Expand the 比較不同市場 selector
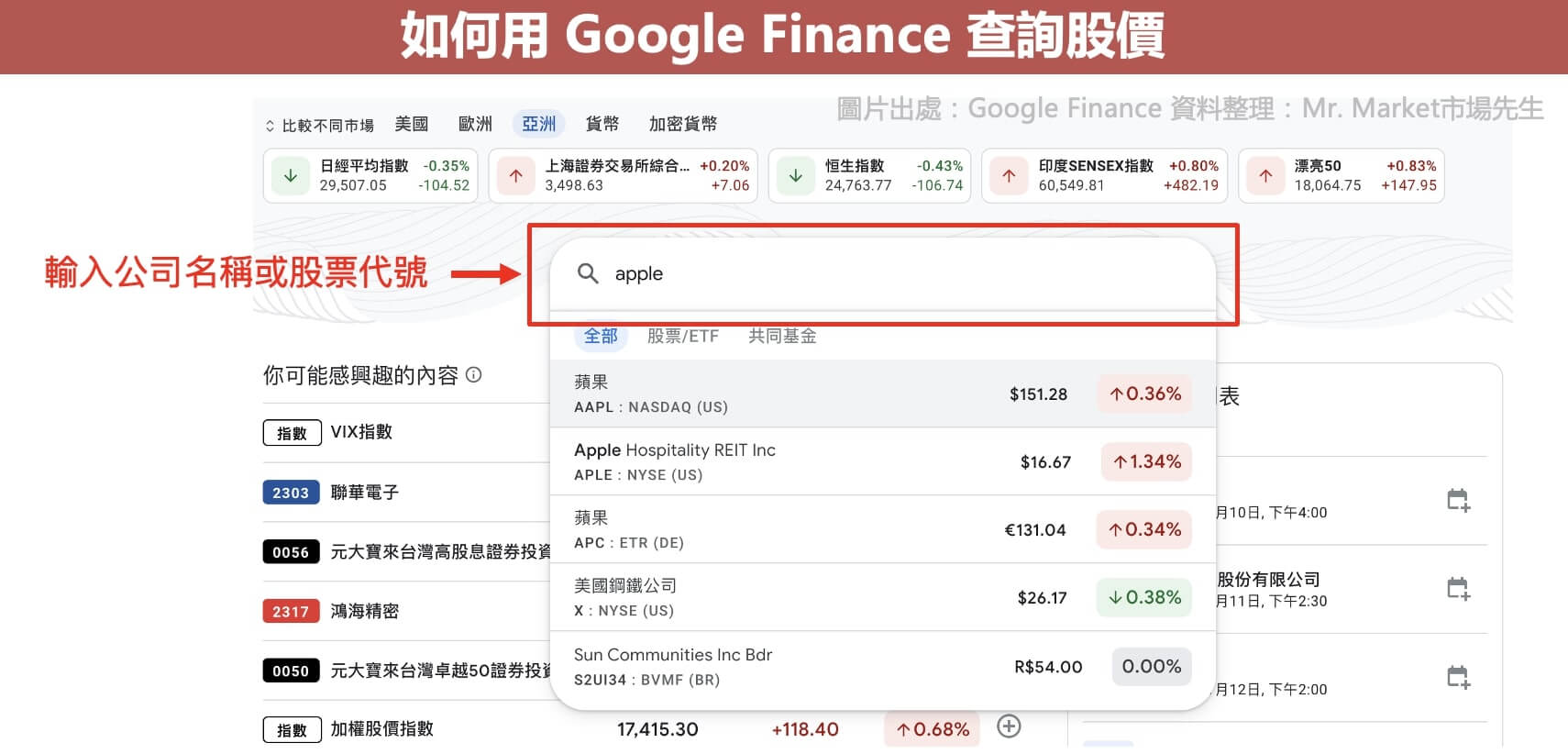Viewport: 1568px width, 754px height. point(320,125)
